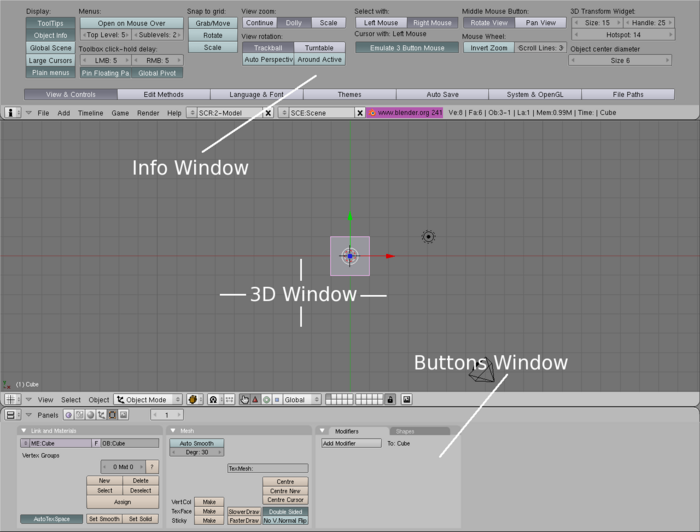Viewport: 700px width, 532px height.
Task: Collapse the 3D view header menus triangle
Action: [x=29, y=399]
